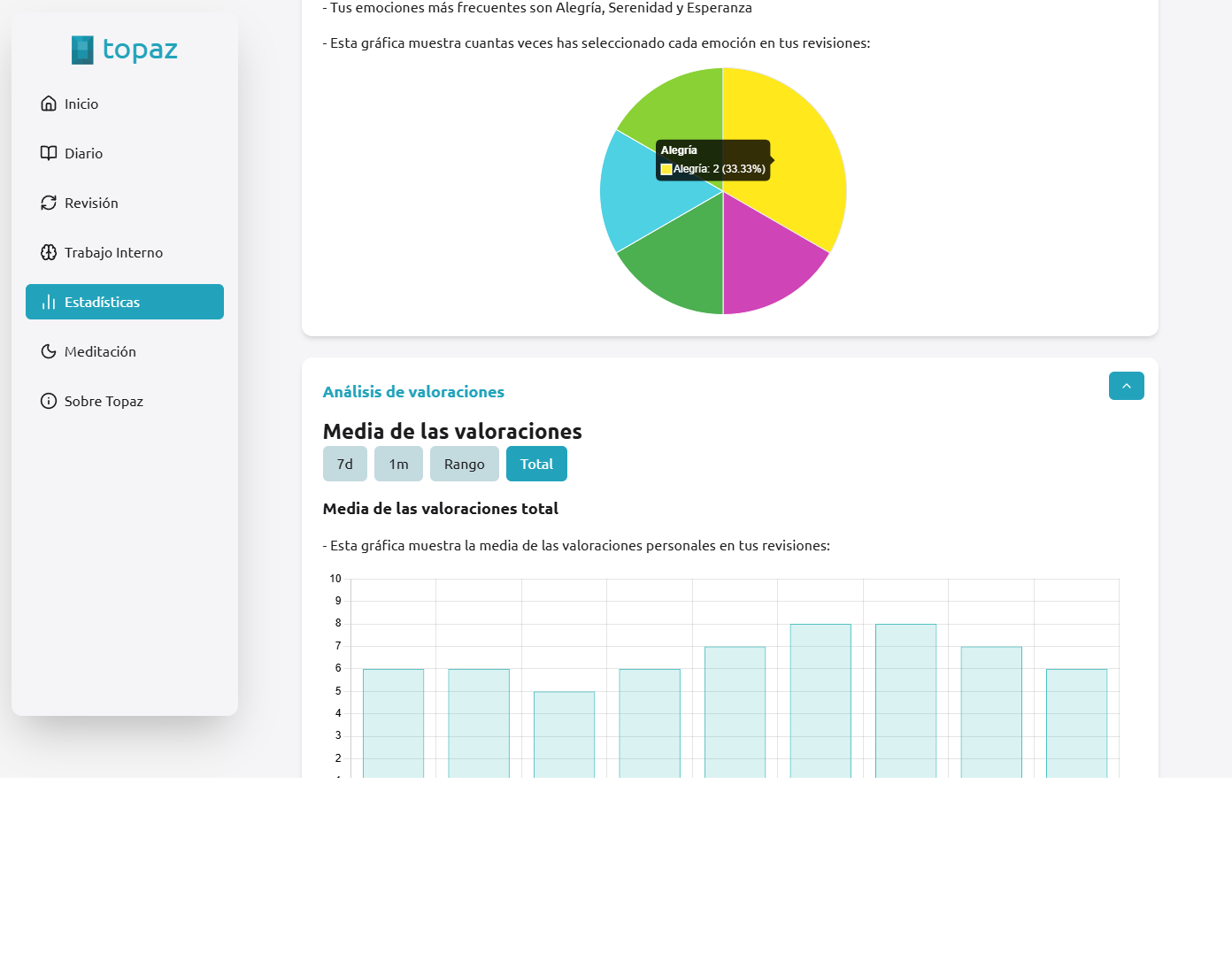Click the Estadísticas bar chart icon

pos(49,302)
